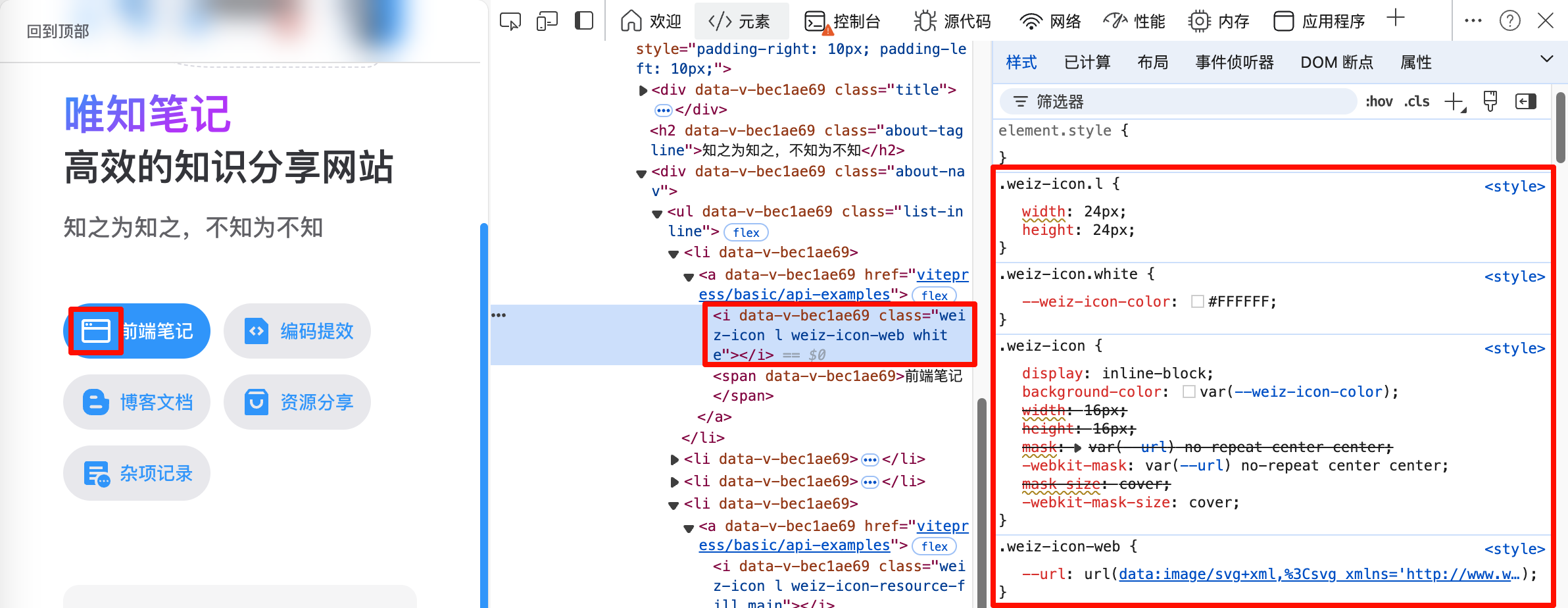Viewport: 1568px width, 608px height.
Task: Click the 博客文档 blog icon
Action: pyautogui.click(x=96, y=402)
